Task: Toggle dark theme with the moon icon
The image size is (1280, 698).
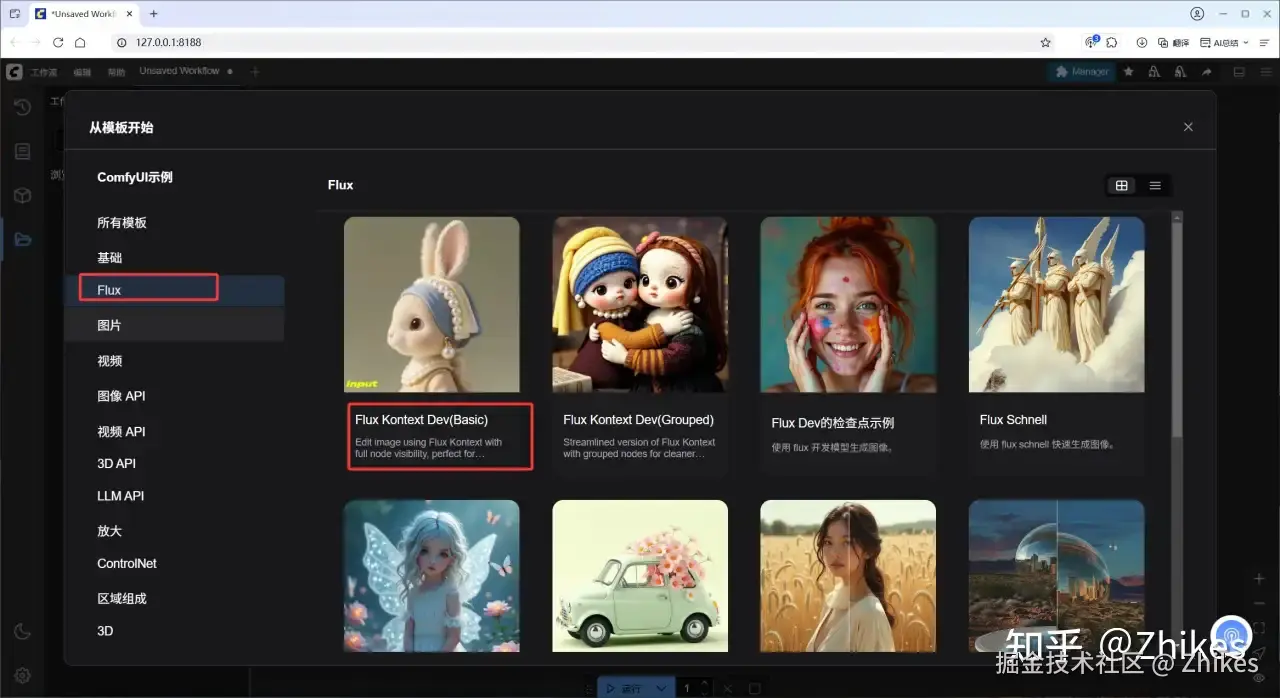Action: pyautogui.click(x=22, y=631)
